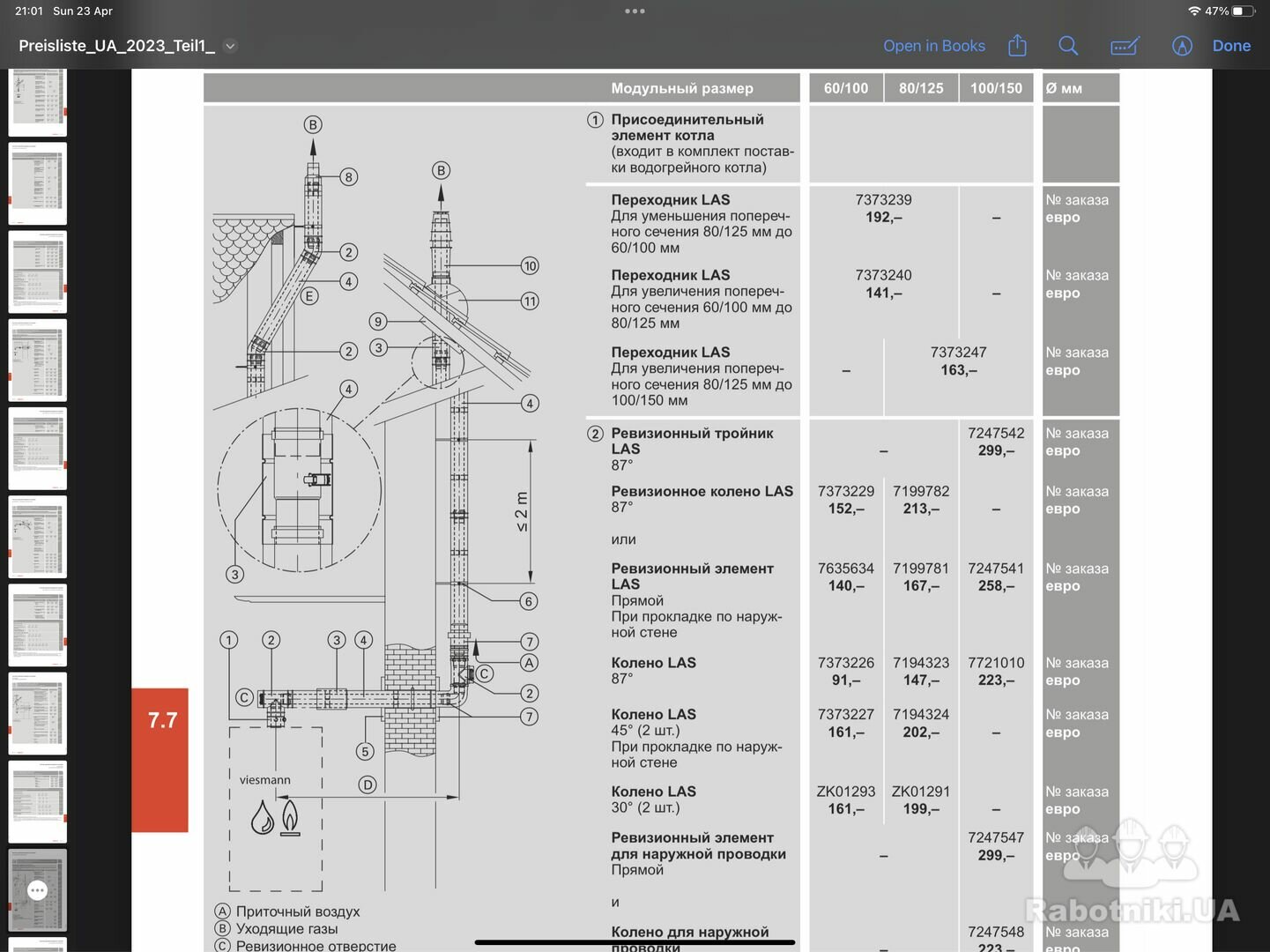Tap order number 7194323

pyautogui.click(x=921, y=663)
